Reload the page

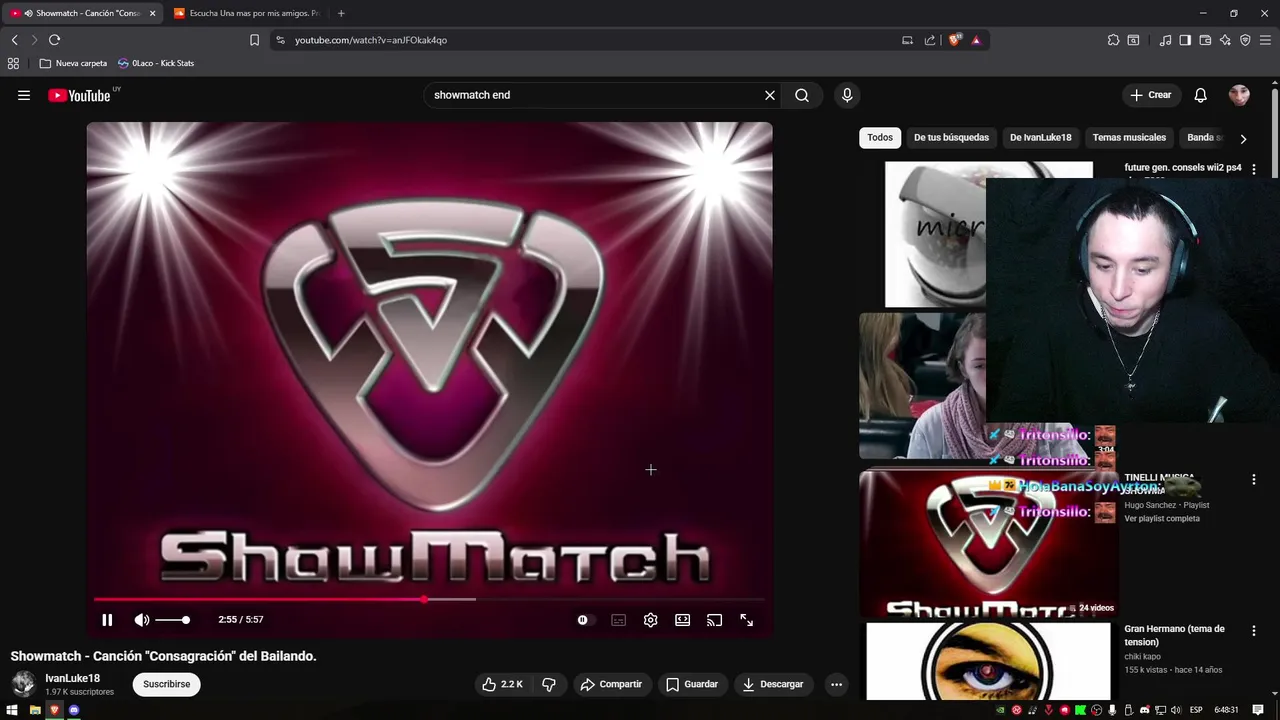(x=54, y=40)
